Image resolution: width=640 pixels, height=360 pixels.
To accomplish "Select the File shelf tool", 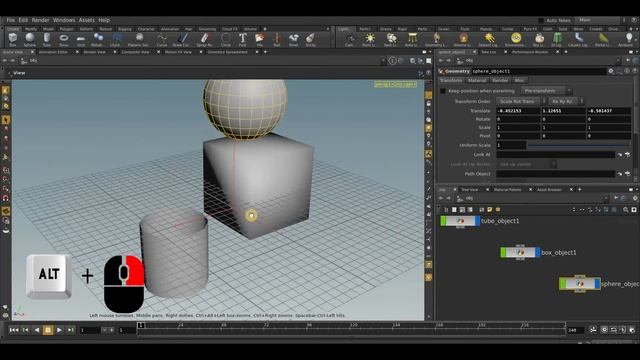I will (x=260, y=40).
